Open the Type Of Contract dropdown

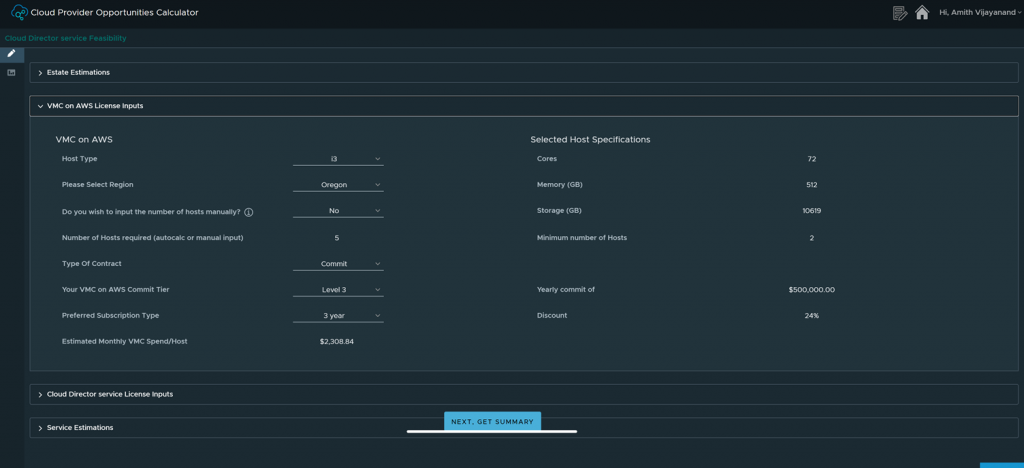(338, 264)
